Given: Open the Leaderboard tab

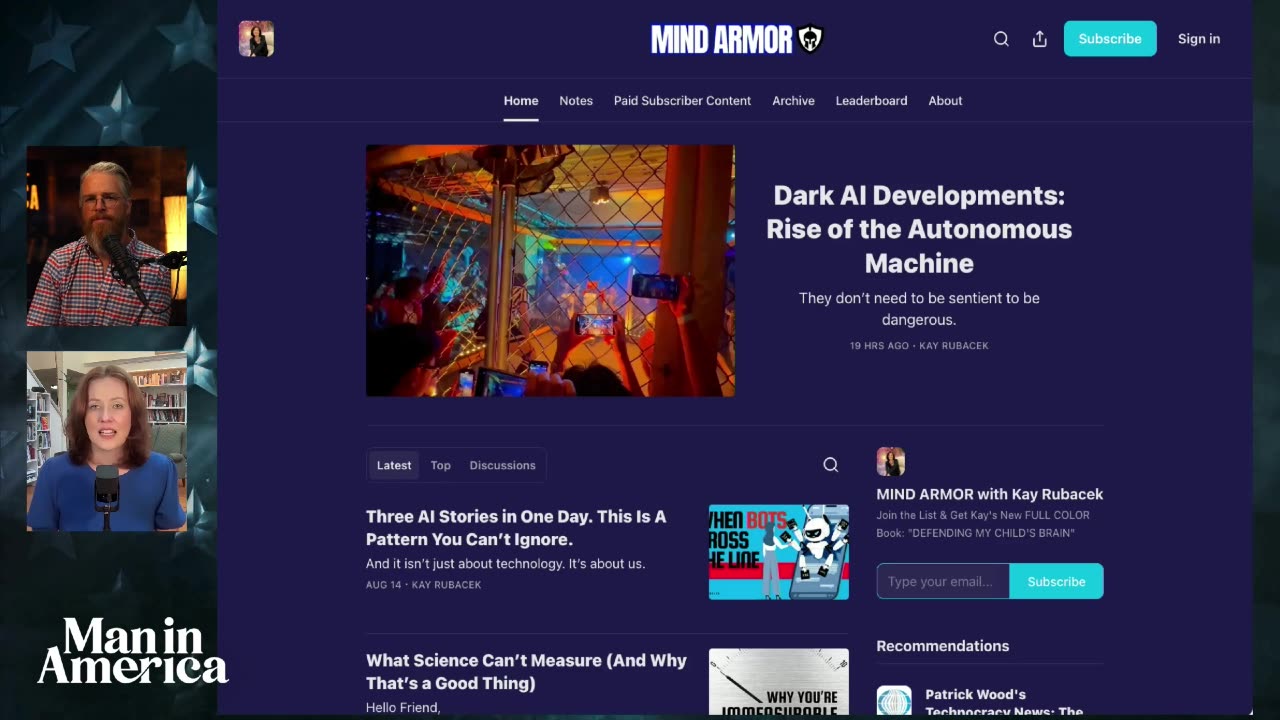Looking at the screenshot, I should [871, 101].
